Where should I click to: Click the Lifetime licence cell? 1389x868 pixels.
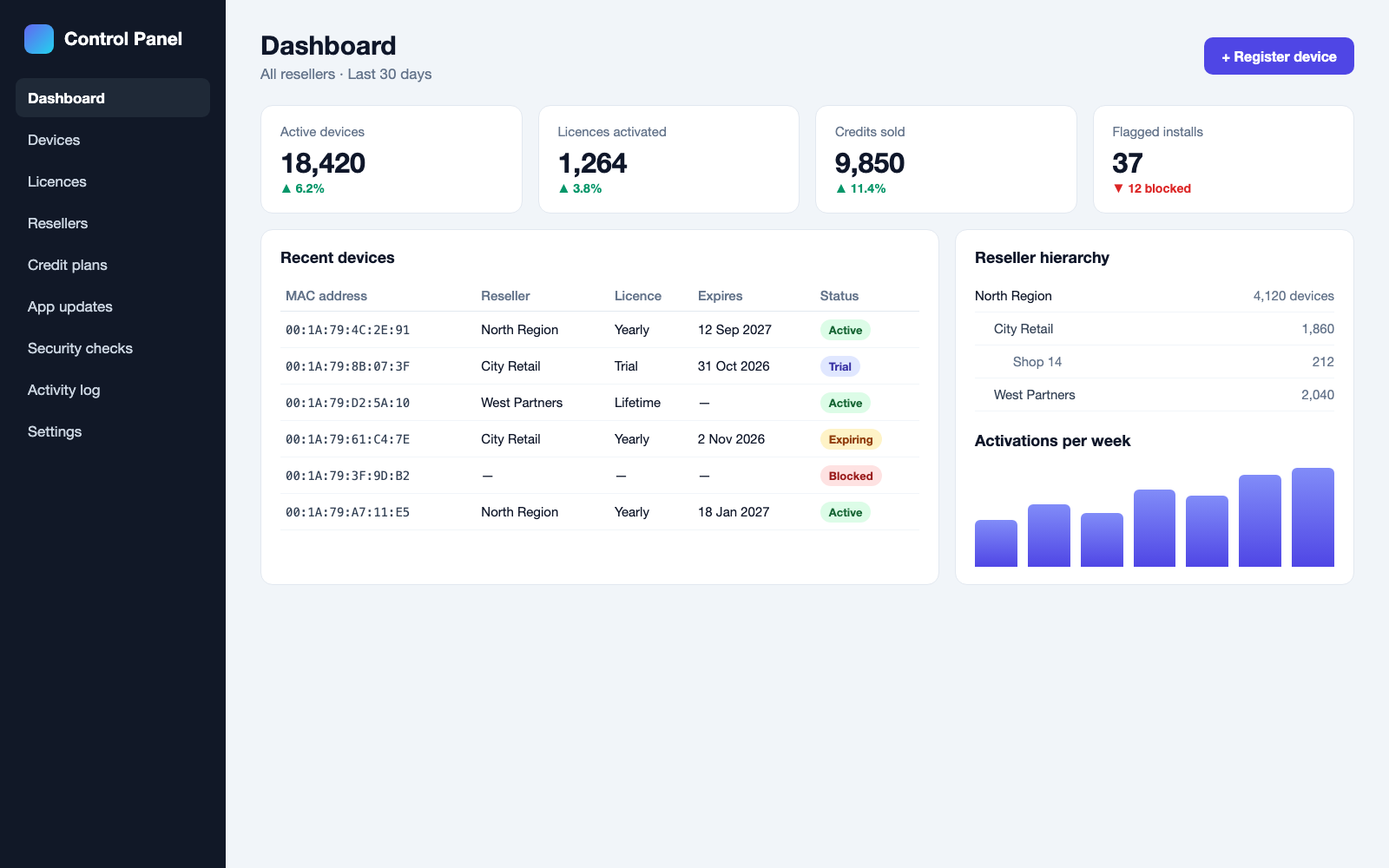[637, 403]
